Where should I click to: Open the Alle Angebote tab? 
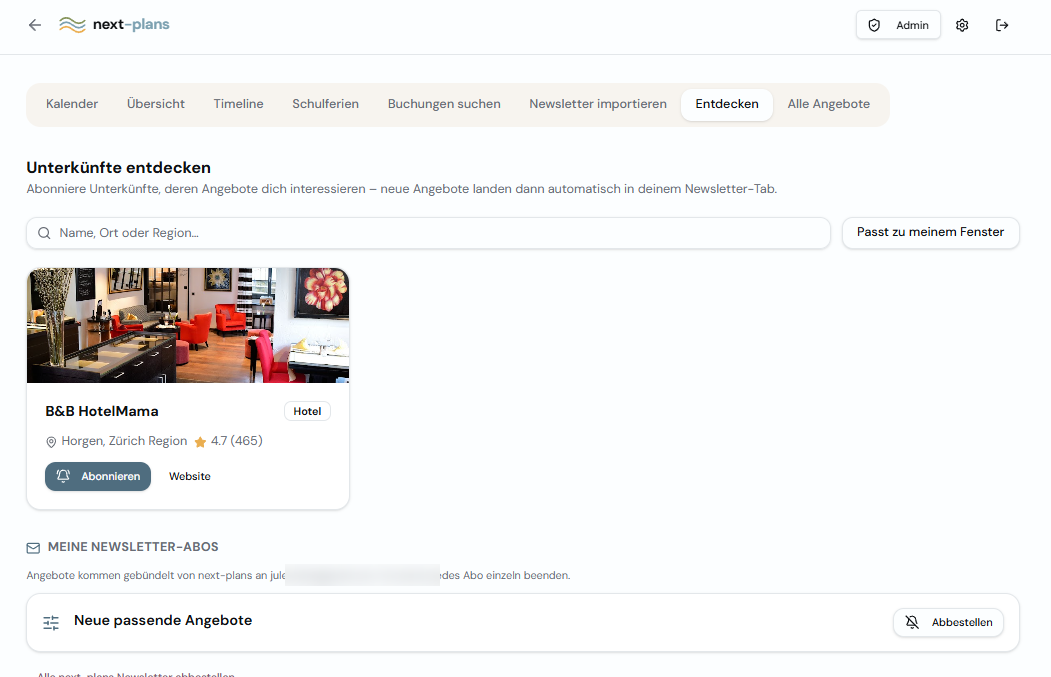coord(828,104)
